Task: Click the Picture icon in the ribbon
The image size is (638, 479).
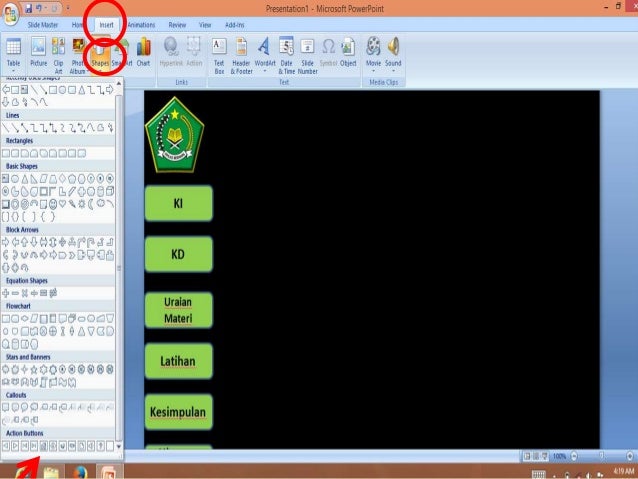Action: (x=38, y=52)
